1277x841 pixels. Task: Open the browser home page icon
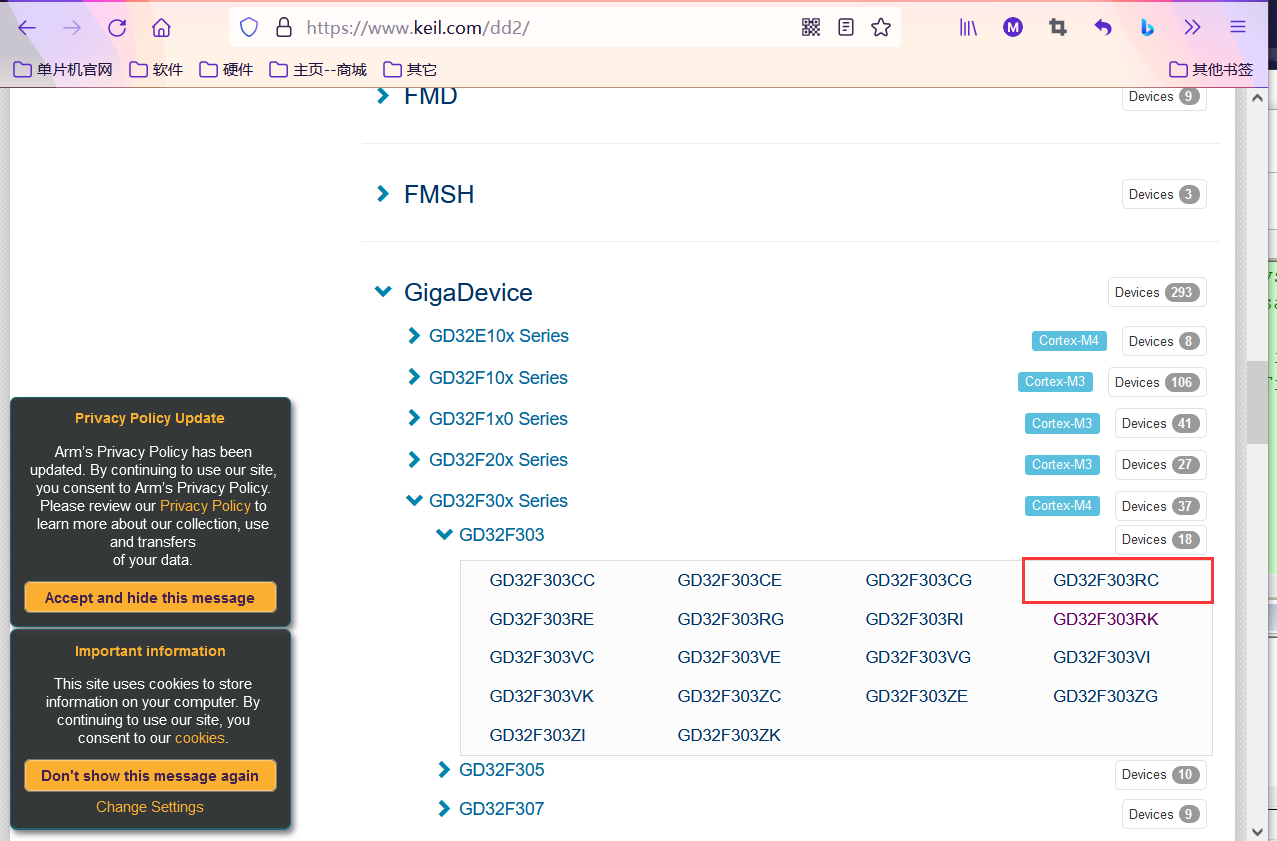coord(162,27)
